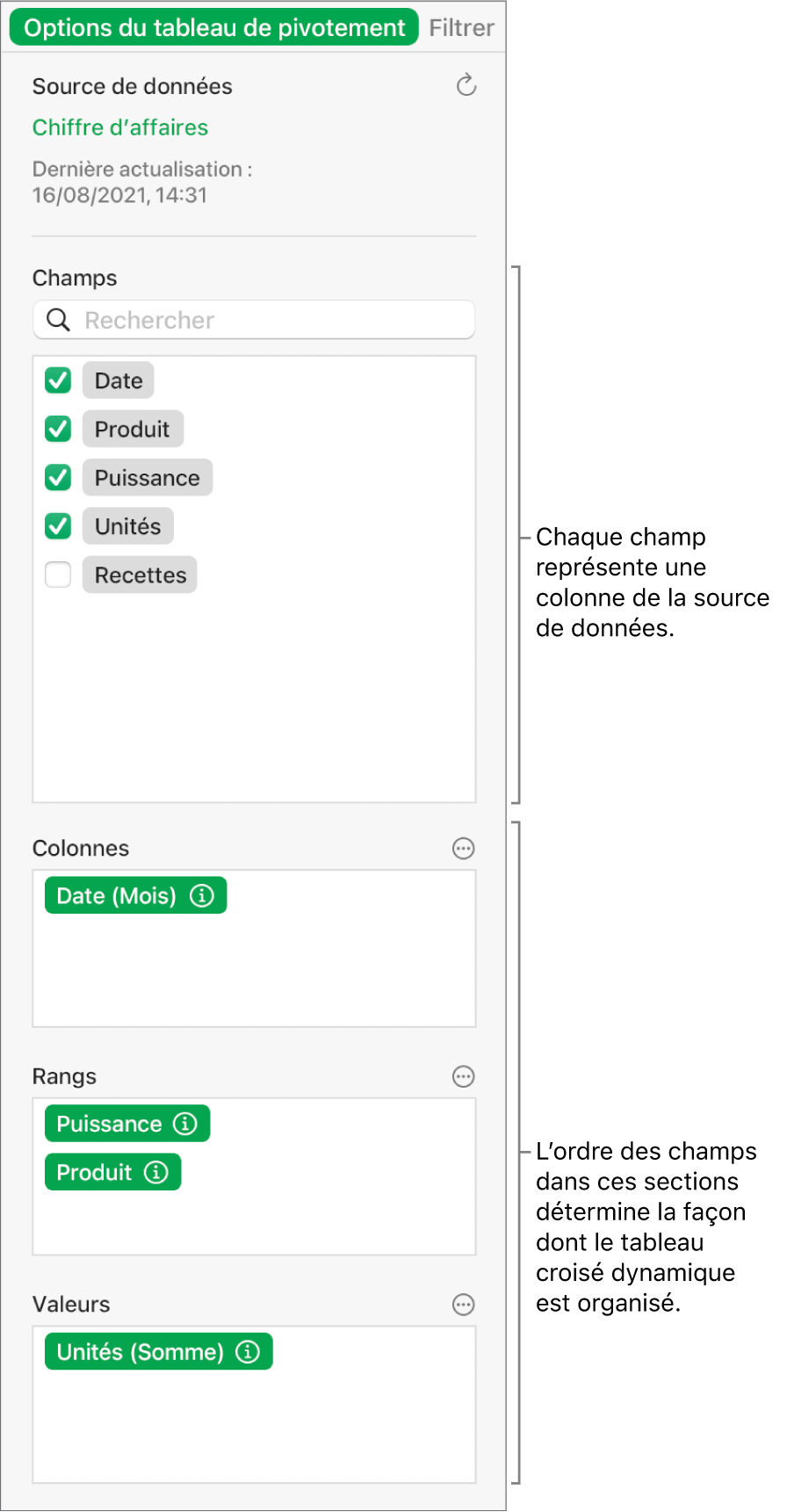Select the Options du tableau de pivotement tab
Screen dimensions: 787x1512
(x=213, y=27)
